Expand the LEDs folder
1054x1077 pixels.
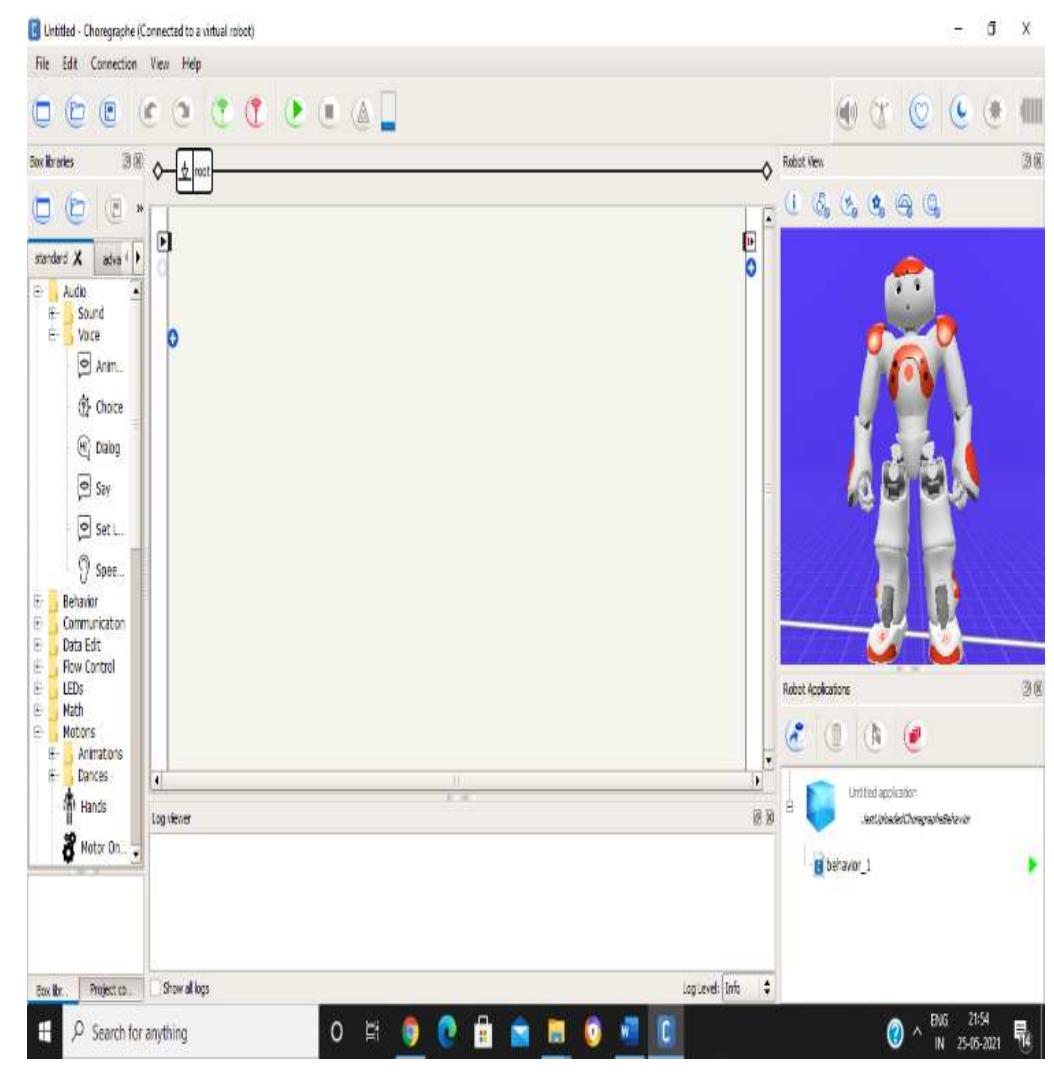coord(38,688)
